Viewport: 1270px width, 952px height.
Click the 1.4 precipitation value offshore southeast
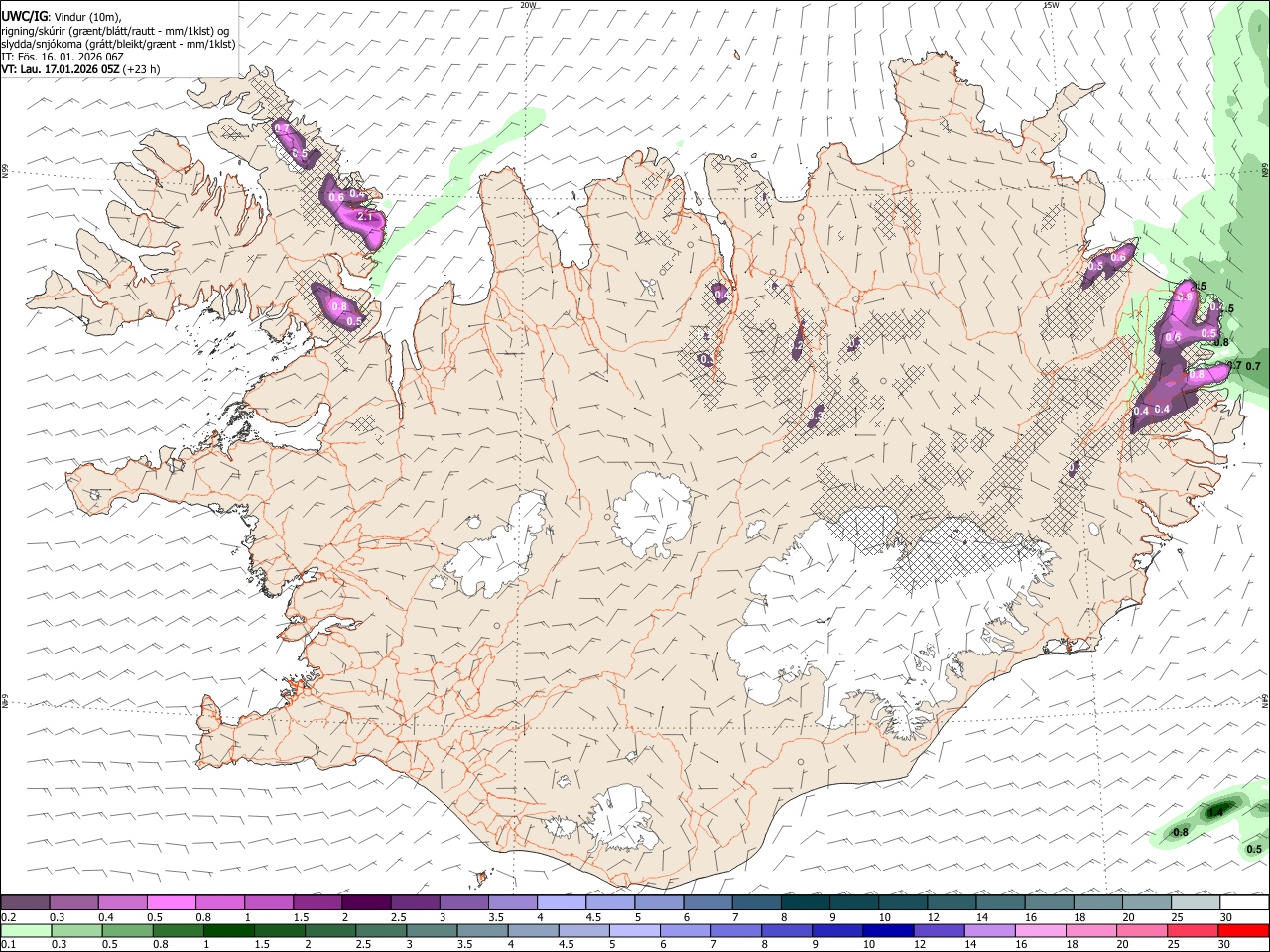(x=1215, y=812)
